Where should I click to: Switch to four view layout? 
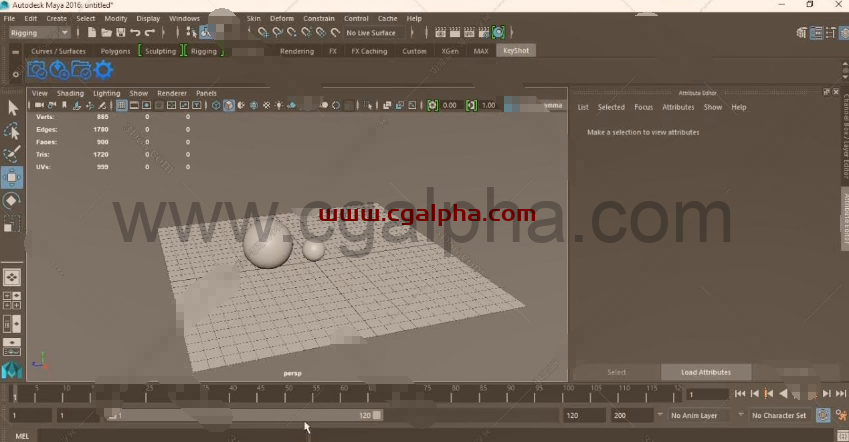(12, 299)
